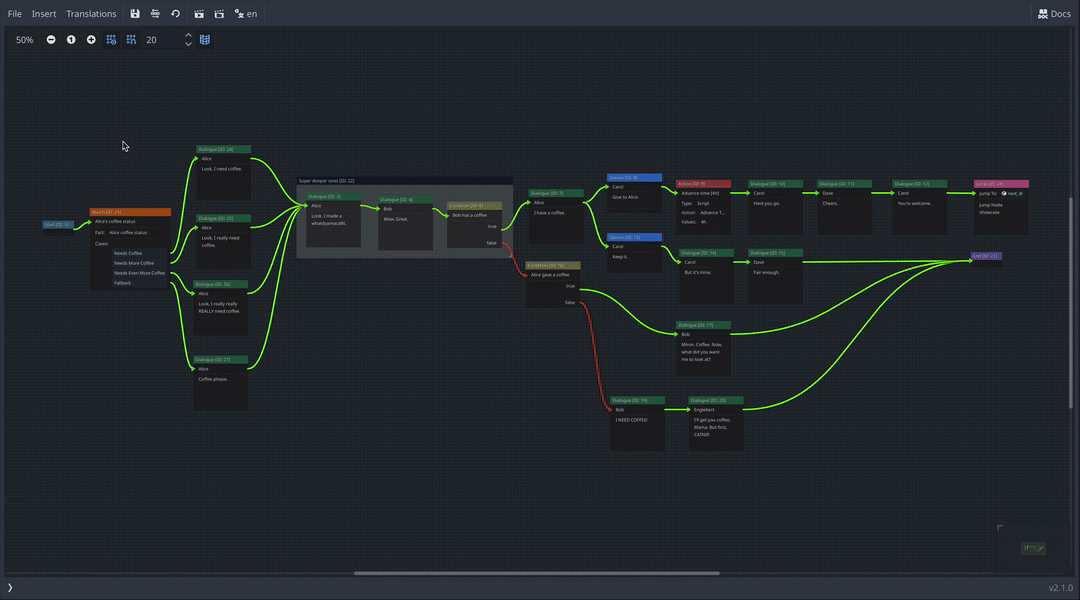1080x600 pixels.
Task: Toggle the grid visibility button
Action: tap(111, 40)
